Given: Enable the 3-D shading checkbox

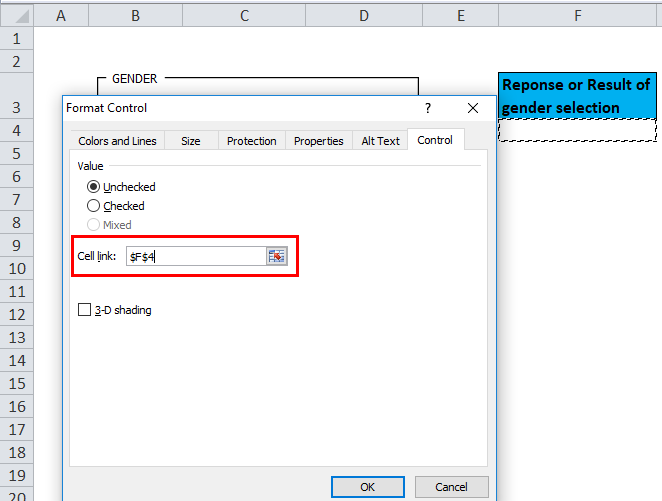Looking at the screenshot, I should click(84, 310).
